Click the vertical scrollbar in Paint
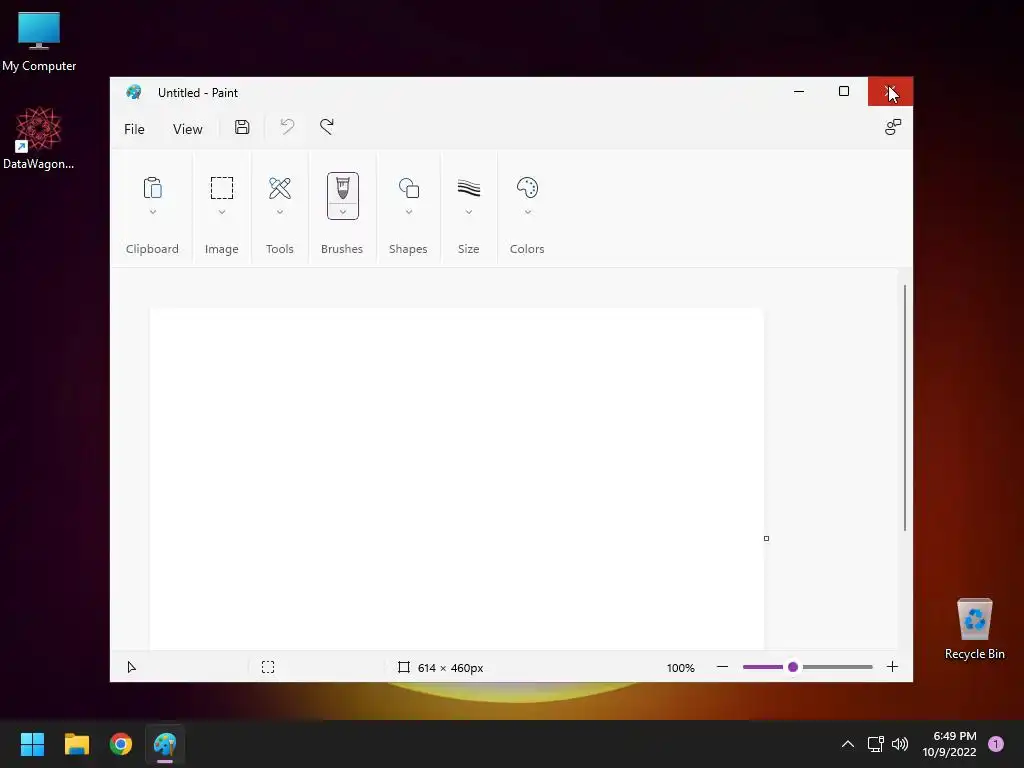Screen dimensions: 1024x768 coord(904,408)
